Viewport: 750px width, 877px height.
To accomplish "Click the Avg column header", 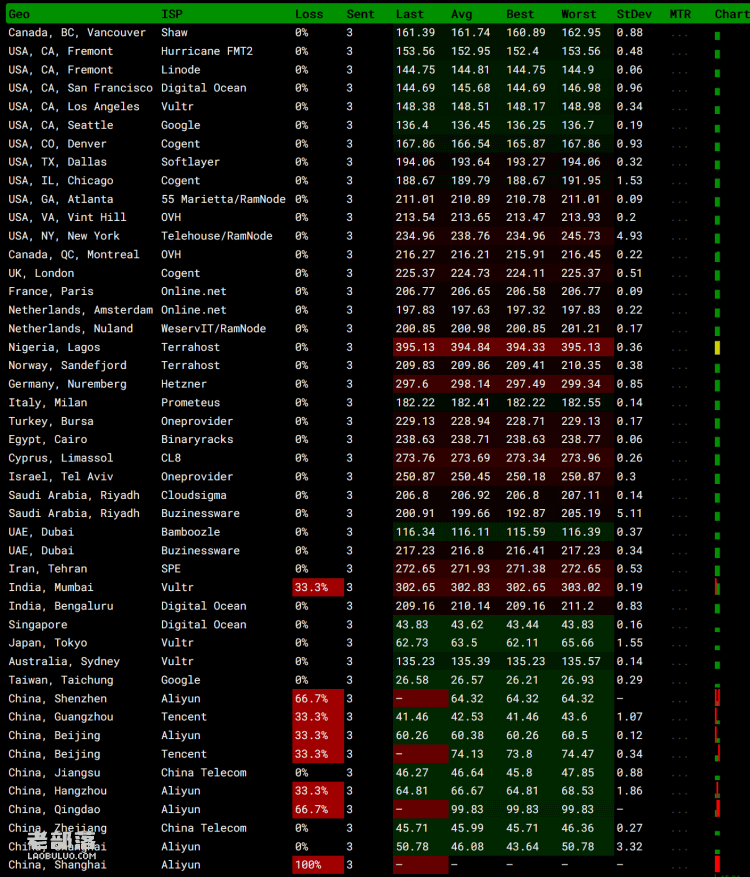I will click(x=461, y=15).
